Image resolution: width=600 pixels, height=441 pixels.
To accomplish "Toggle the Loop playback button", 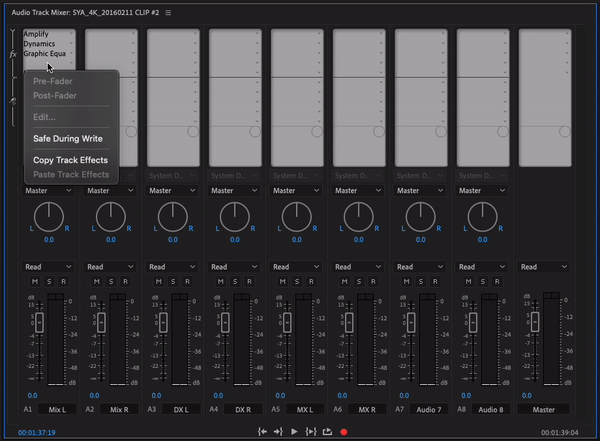I will coord(327,432).
